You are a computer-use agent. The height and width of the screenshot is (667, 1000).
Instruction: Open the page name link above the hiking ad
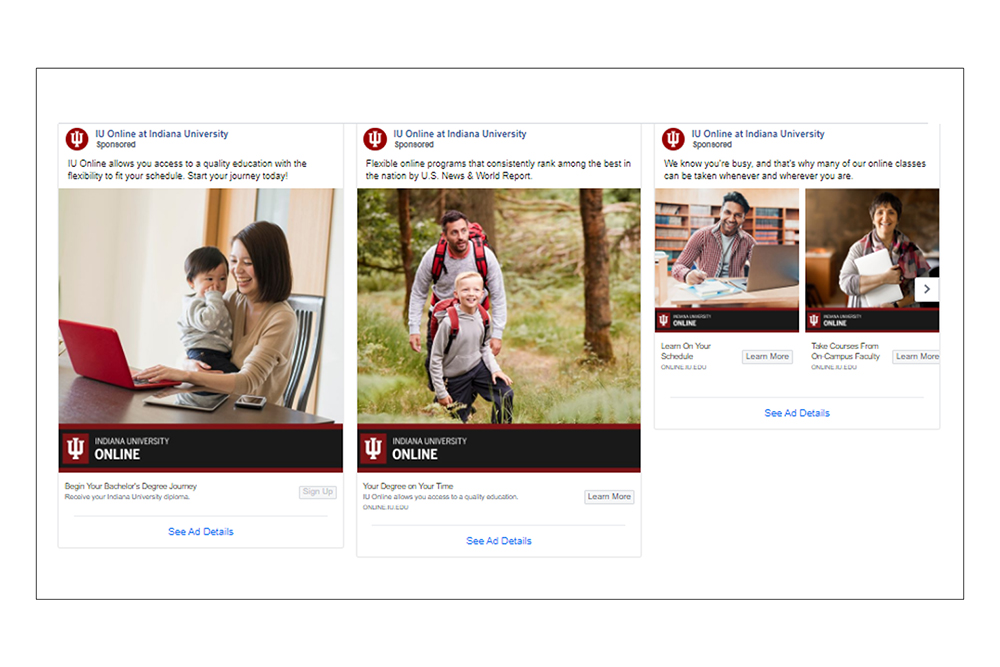coord(460,134)
